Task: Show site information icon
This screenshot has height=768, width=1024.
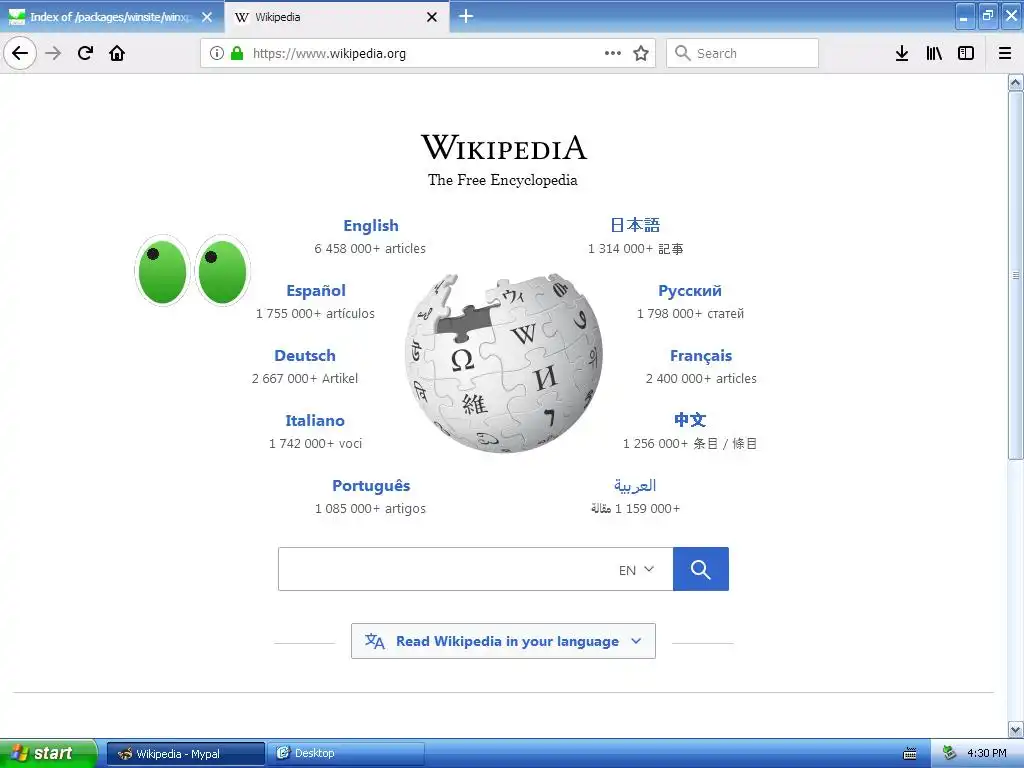Action: [x=217, y=53]
